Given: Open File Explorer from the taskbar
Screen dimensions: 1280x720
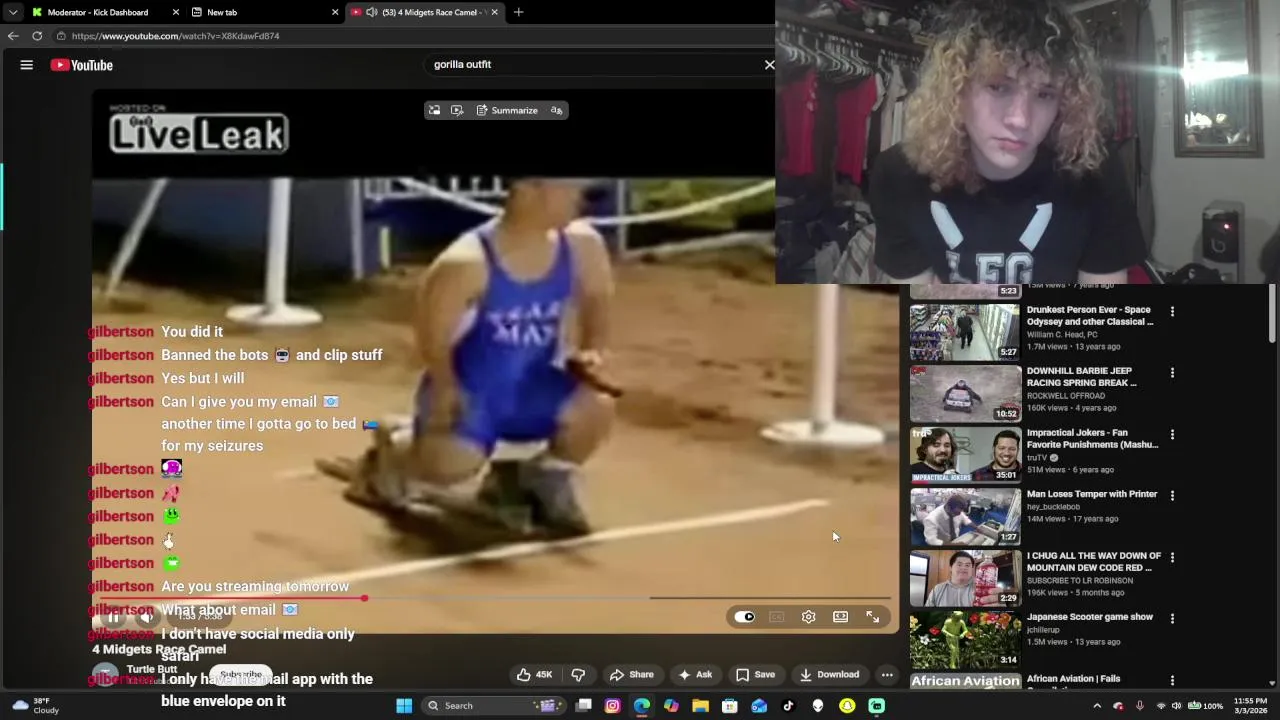Looking at the screenshot, I should point(700,706).
